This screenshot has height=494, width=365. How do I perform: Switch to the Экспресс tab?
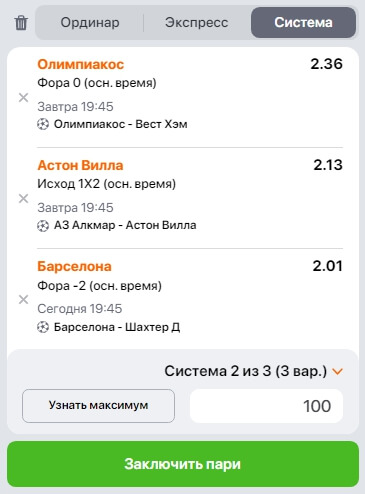197,23
